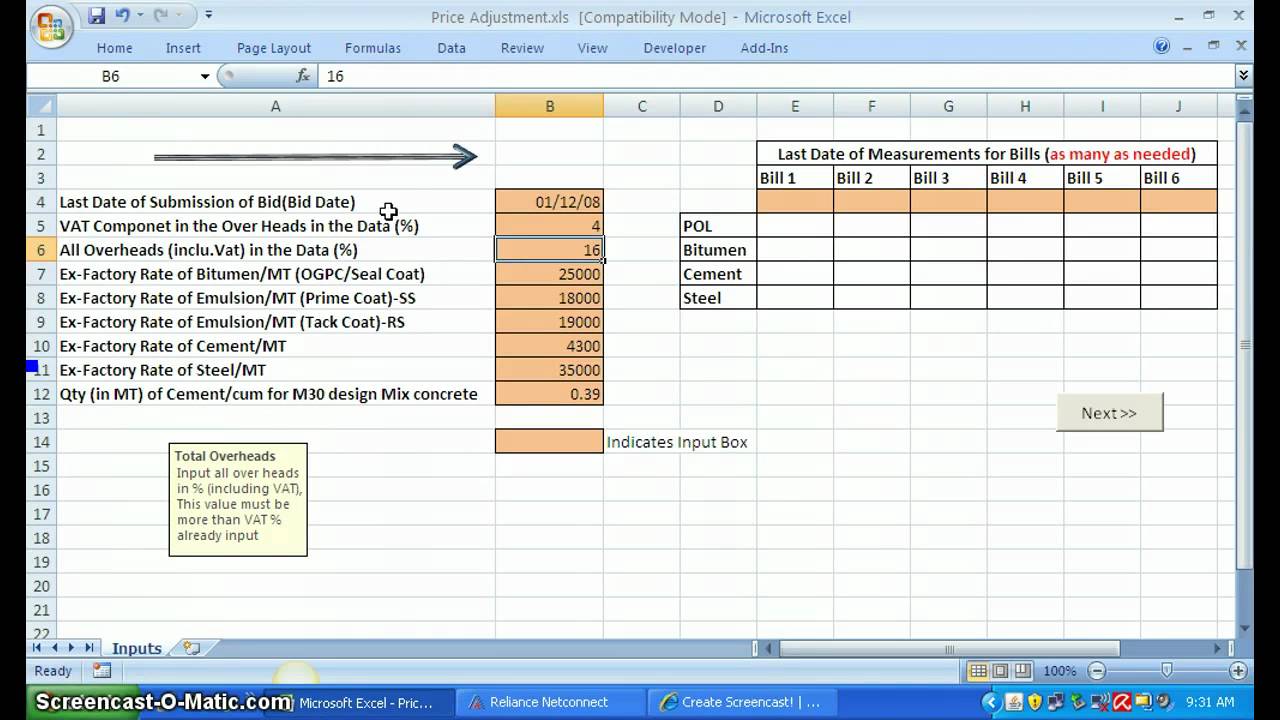Image resolution: width=1280 pixels, height=720 pixels.
Task: Open the Home ribbon tab
Action: pyautogui.click(x=114, y=48)
